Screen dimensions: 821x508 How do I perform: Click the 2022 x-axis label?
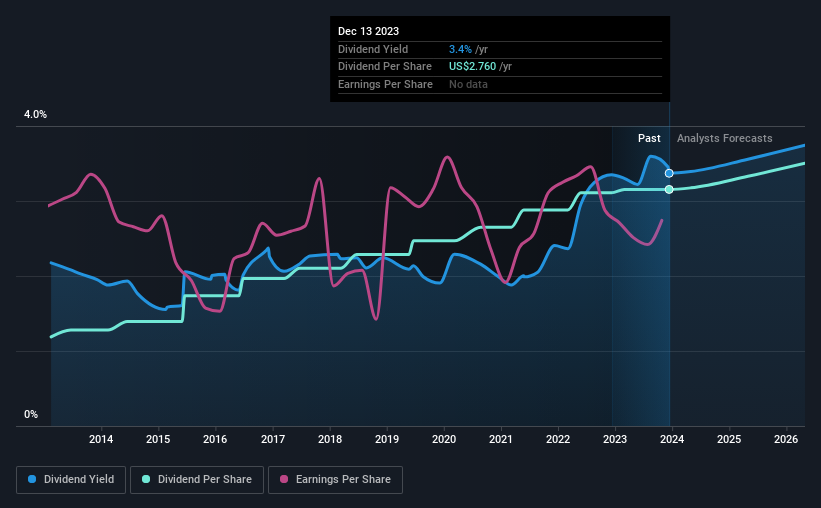558,439
